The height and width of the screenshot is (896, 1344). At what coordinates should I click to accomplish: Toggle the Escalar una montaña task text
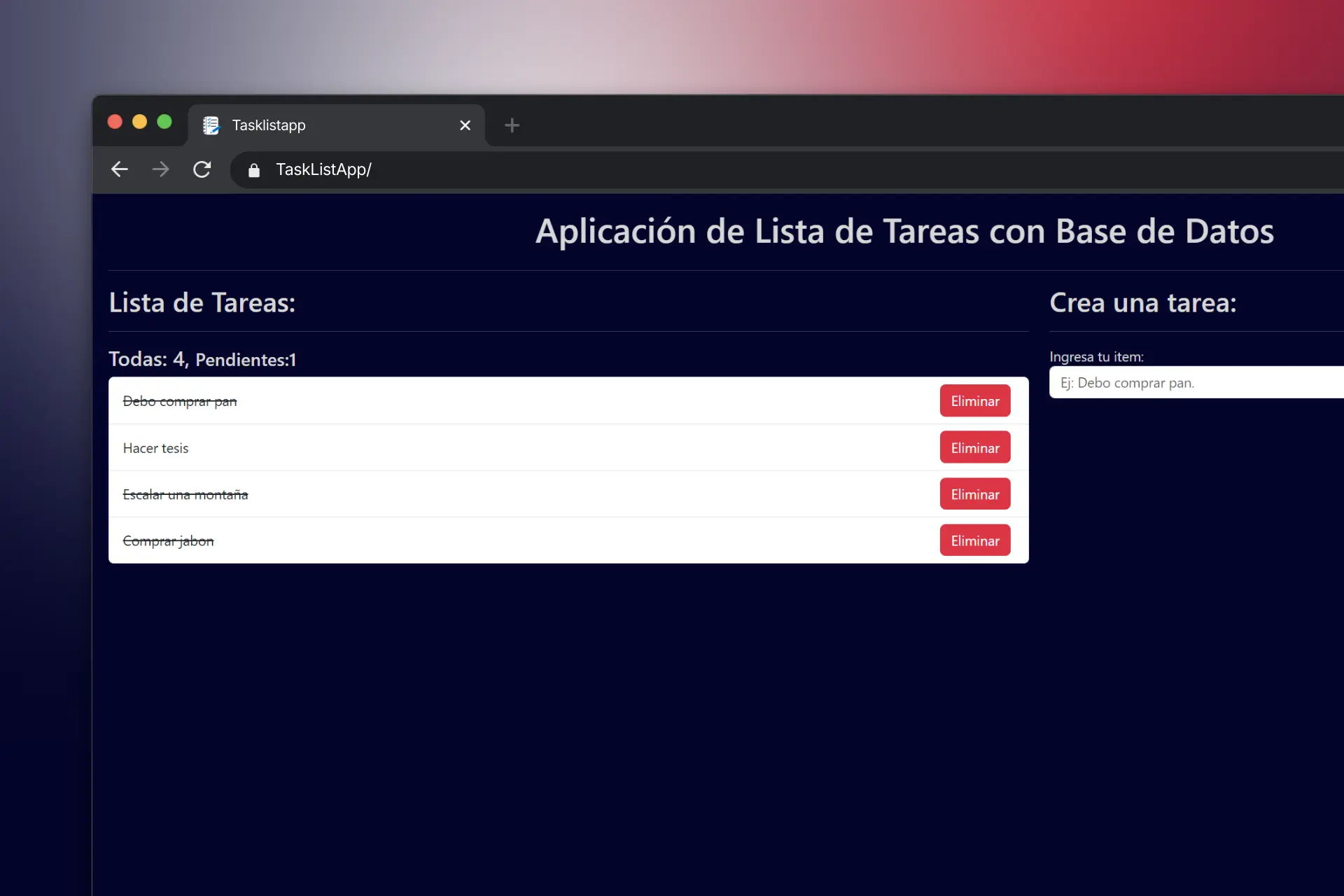[185, 494]
